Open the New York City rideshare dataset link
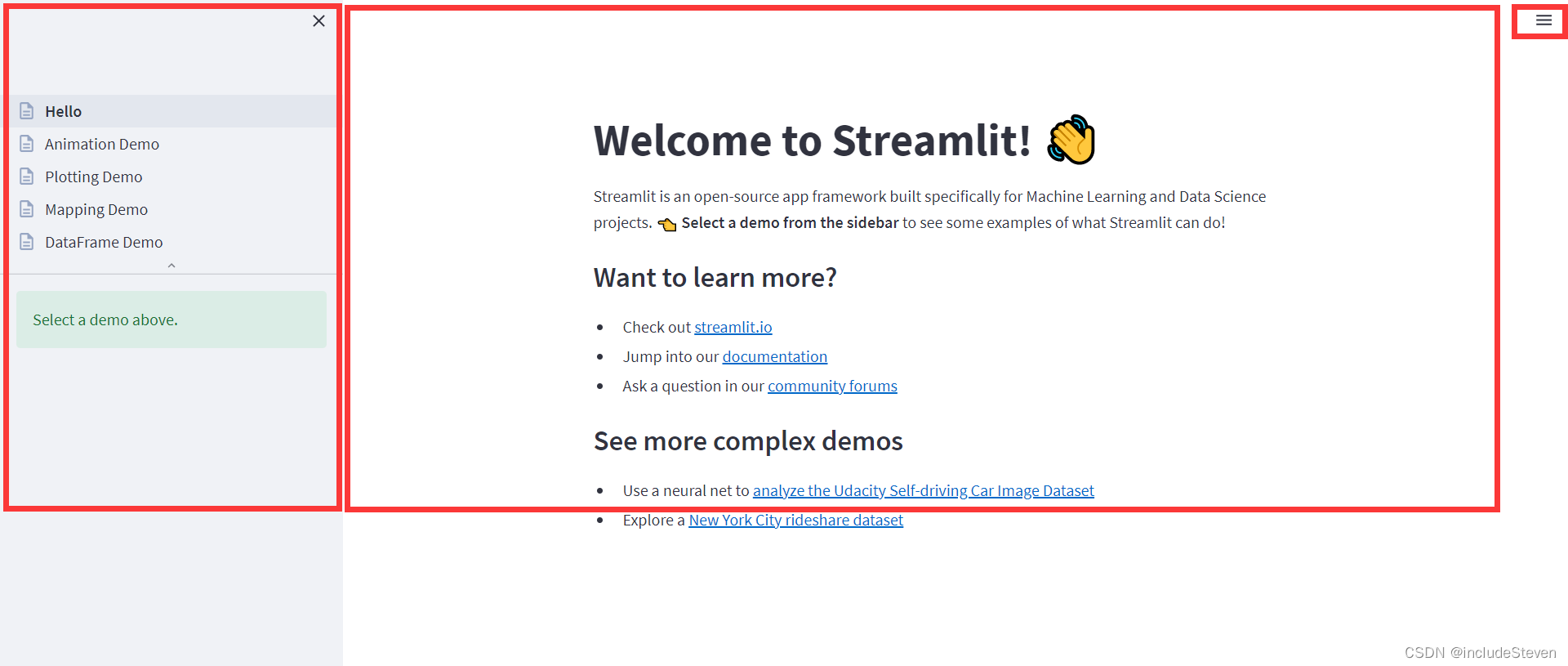 click(x=796, y=520)
